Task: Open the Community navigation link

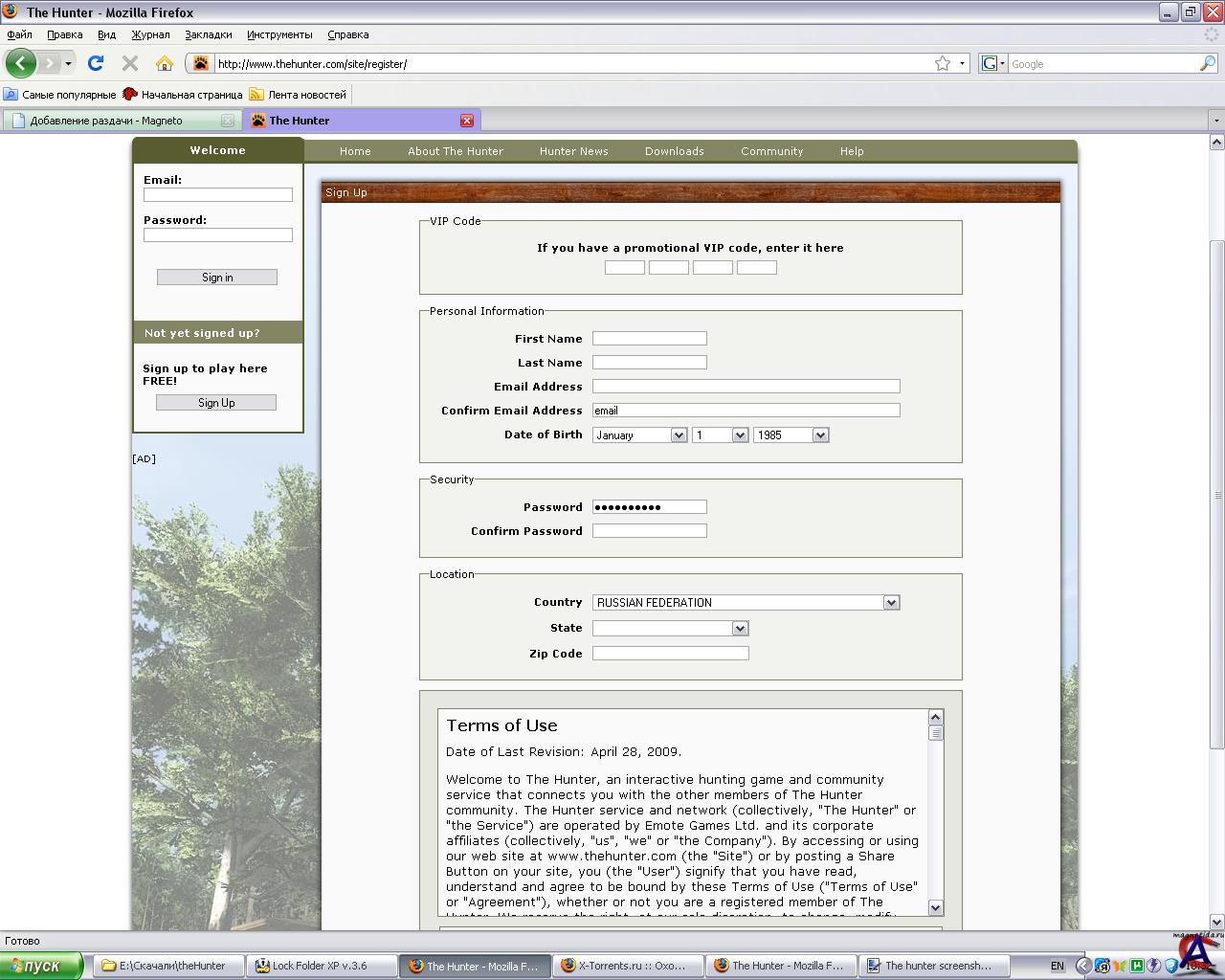Action: (772, 151)
